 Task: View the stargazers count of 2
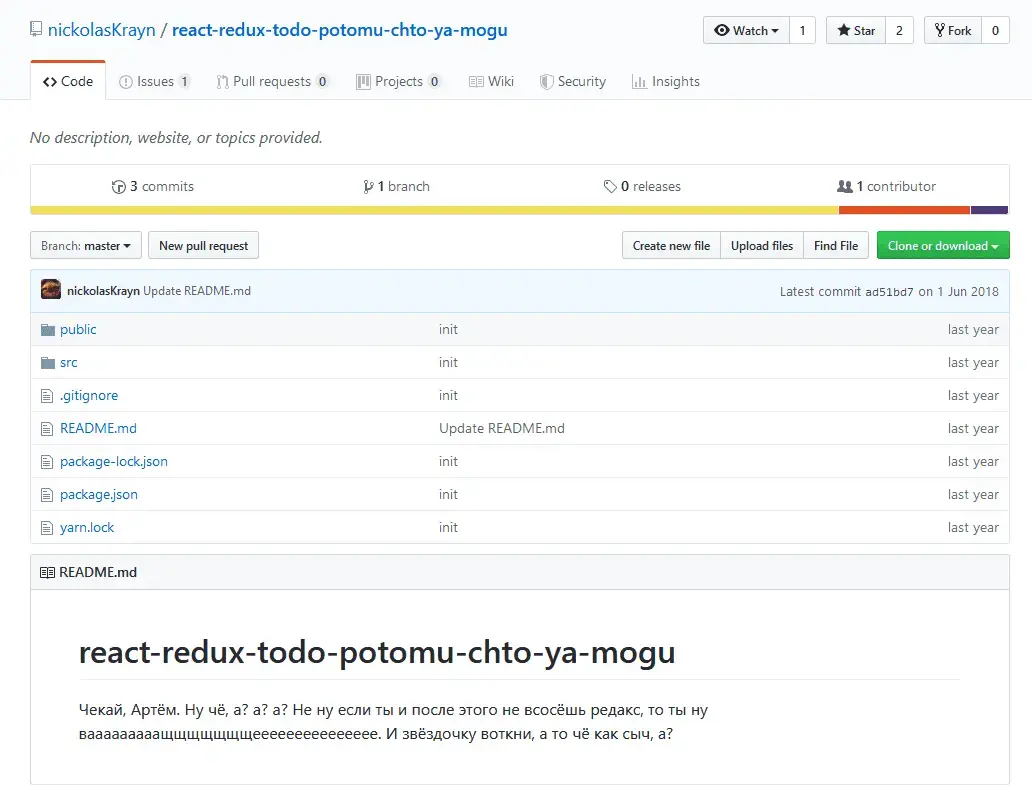pos(899,30)
